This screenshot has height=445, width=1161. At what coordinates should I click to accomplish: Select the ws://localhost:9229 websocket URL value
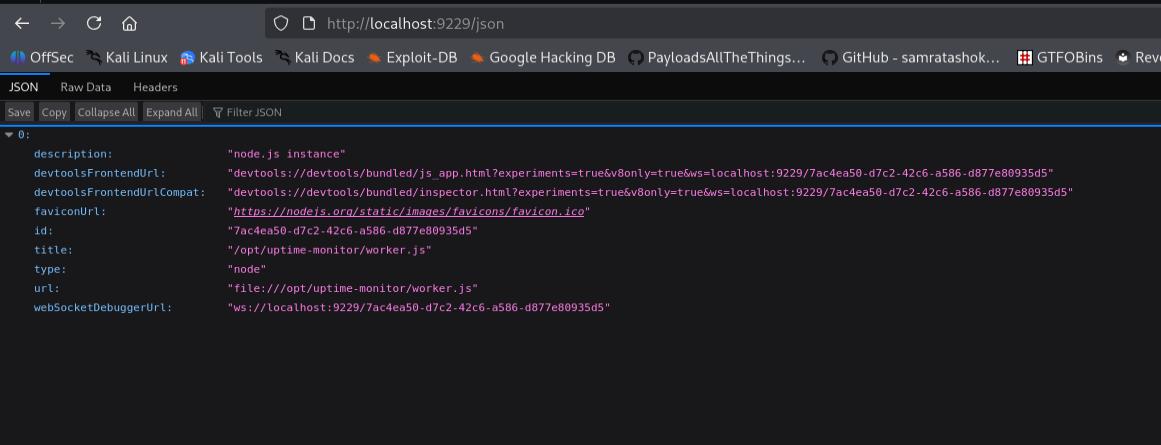[419, 308]
